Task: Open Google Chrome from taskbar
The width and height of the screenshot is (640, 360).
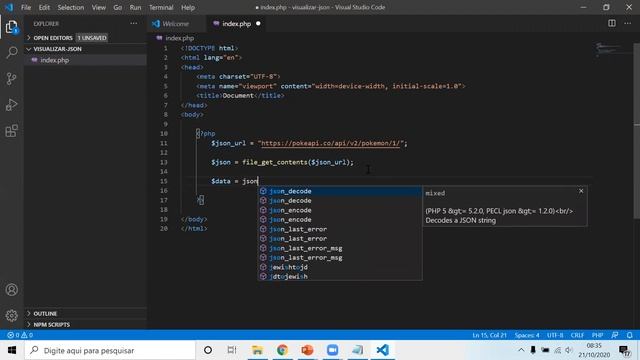Action: (282, 350)
